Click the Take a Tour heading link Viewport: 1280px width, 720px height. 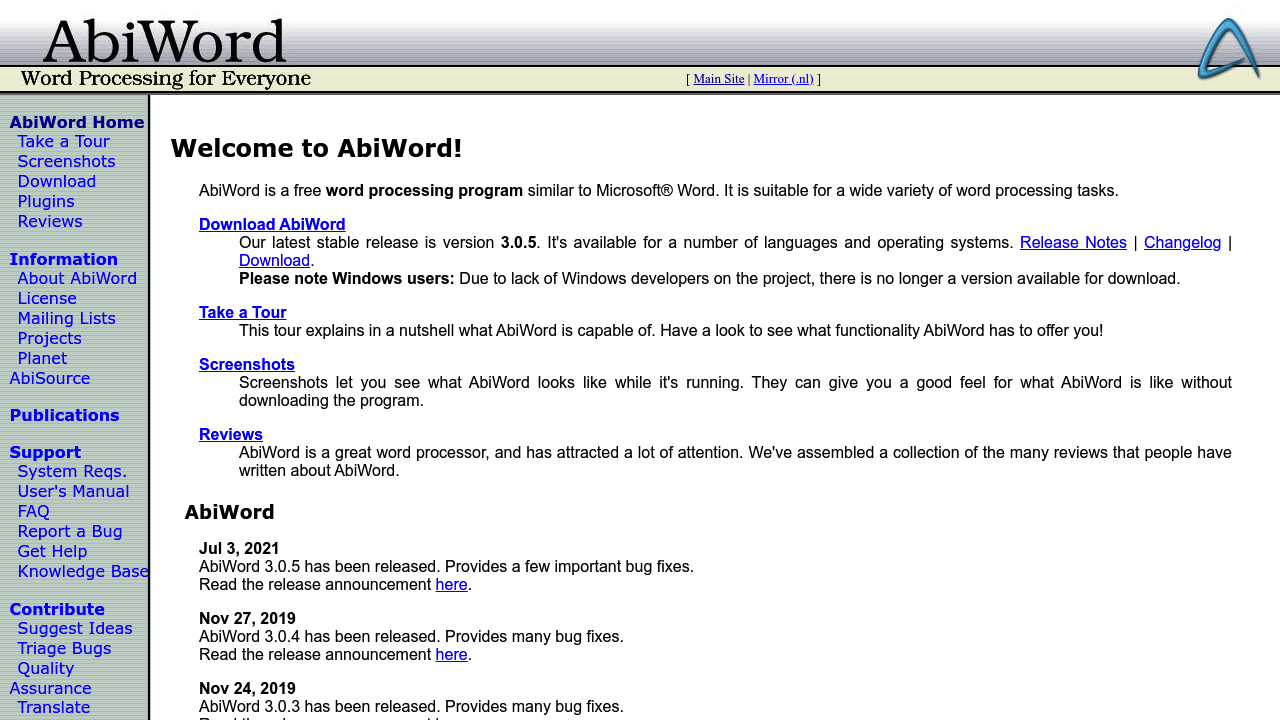click(242, 312)
